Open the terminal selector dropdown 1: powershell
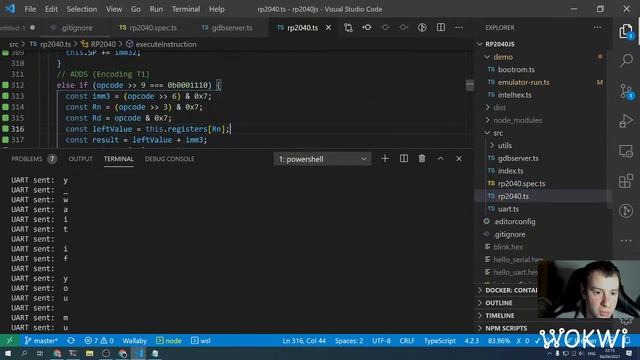 coord(322,159)
